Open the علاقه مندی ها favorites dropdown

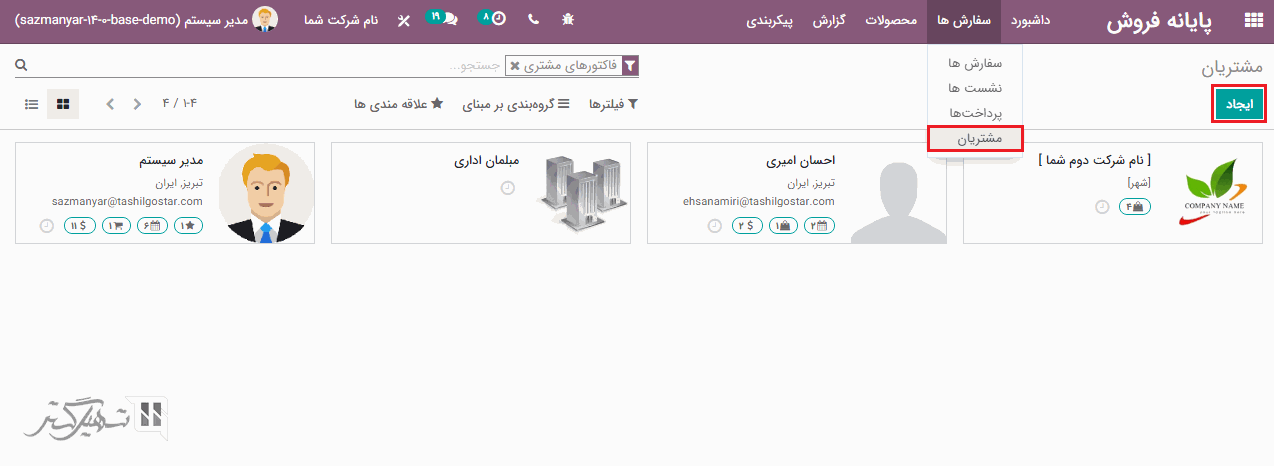click(x=398, y=104)
